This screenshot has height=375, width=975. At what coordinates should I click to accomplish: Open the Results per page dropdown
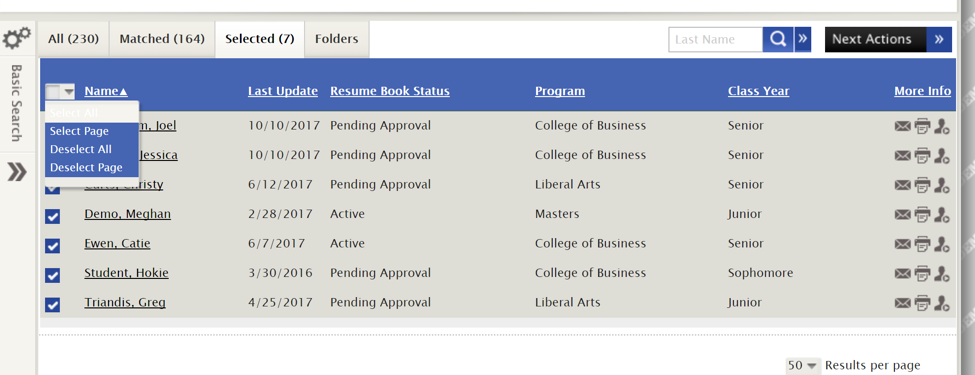803,366
